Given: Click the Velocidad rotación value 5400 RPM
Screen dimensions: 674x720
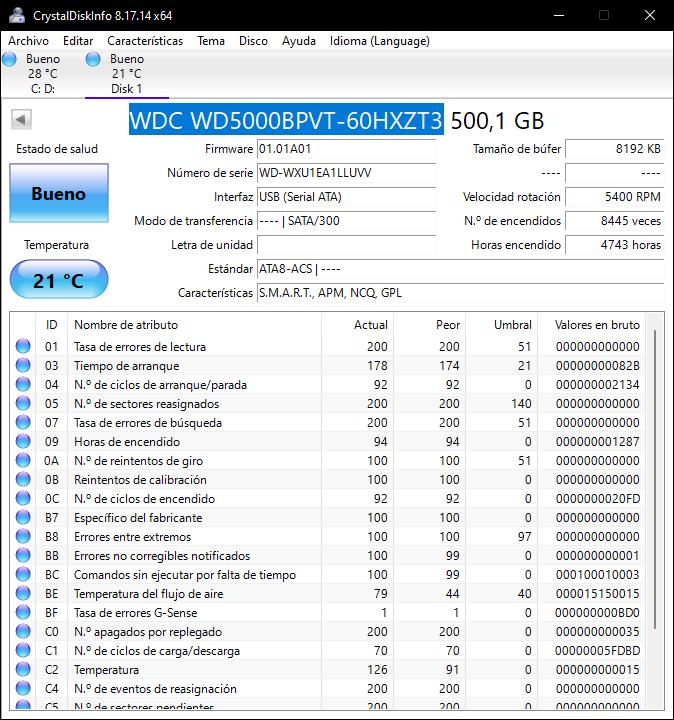Looking at the screenshot, I should coord(614,197).
